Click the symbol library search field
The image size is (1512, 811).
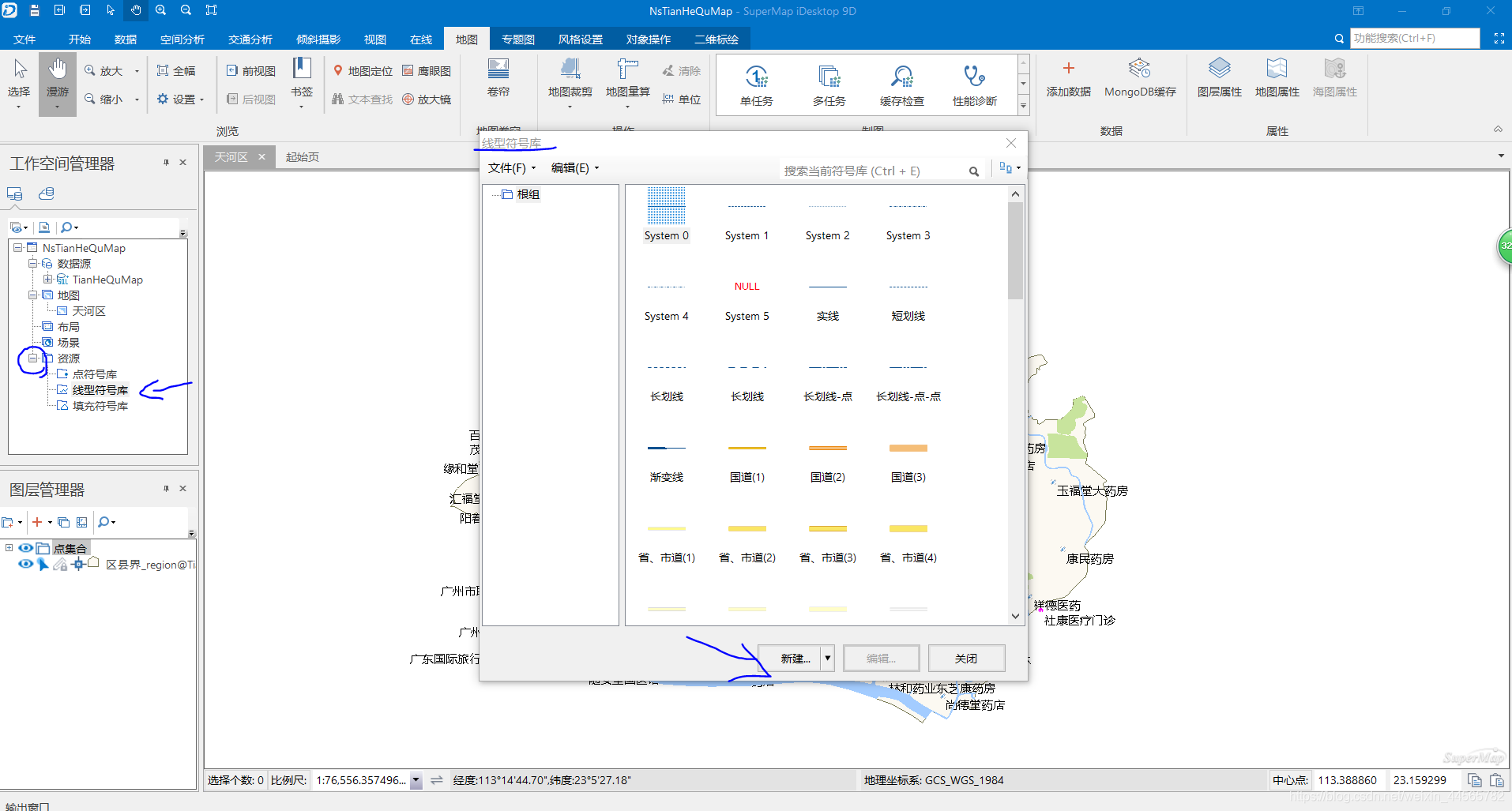[x=873, y=171]
